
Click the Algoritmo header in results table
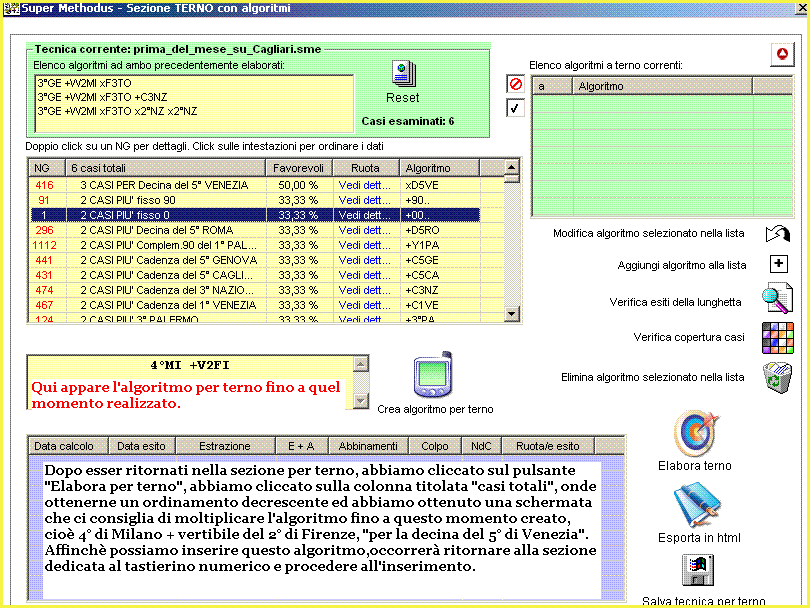[x=440, y=168]
